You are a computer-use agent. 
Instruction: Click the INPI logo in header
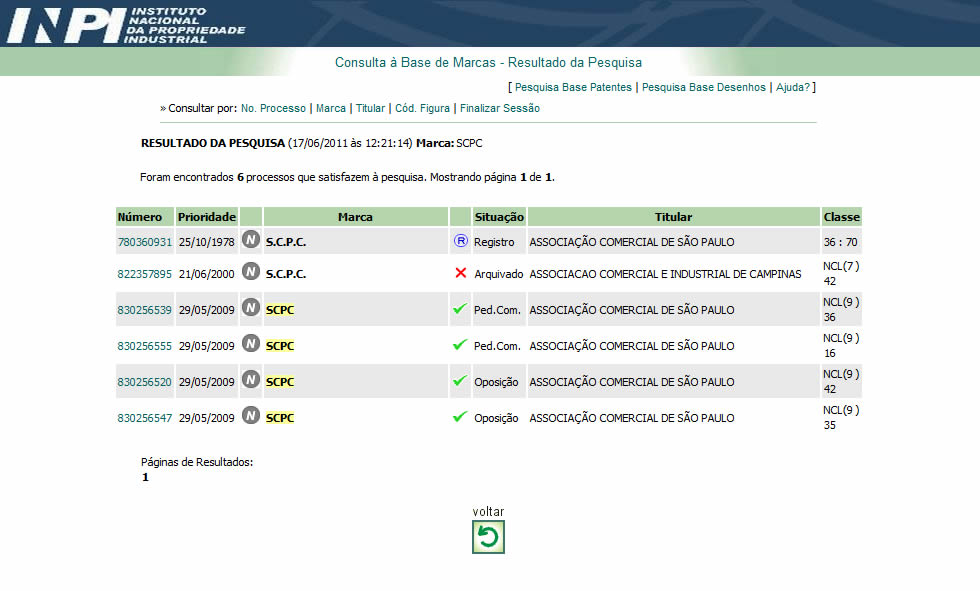point(125,24)
